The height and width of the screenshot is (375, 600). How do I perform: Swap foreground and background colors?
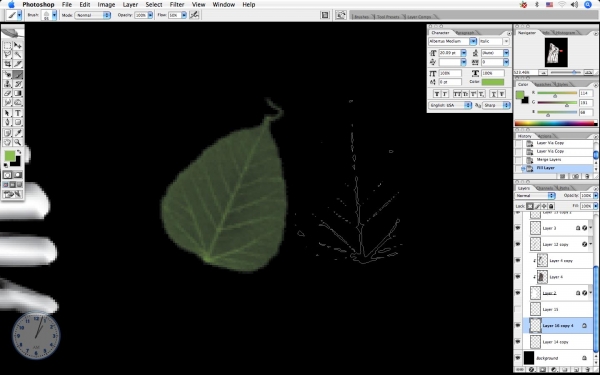tap(19, 152)
